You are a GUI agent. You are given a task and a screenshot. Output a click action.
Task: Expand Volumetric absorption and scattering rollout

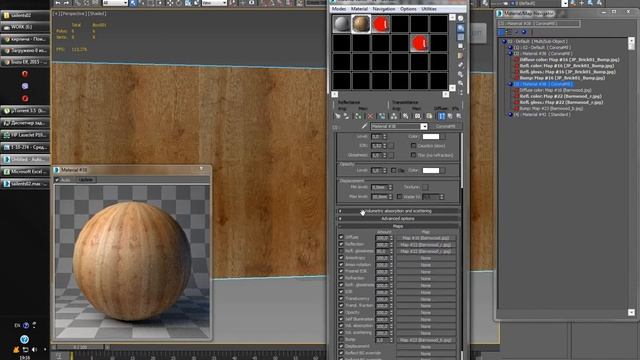(x=398, y=211)
